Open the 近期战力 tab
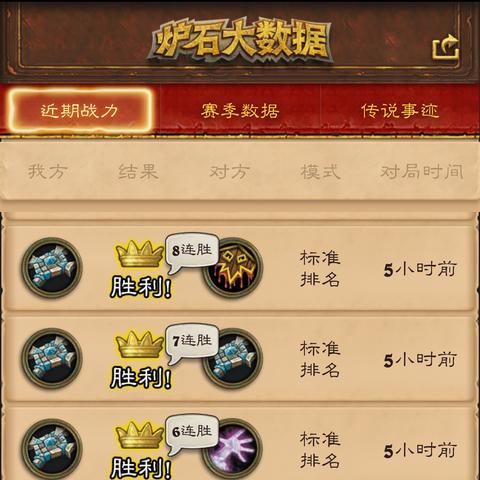This screenshot has height=480, width=480. pos(80,110)
